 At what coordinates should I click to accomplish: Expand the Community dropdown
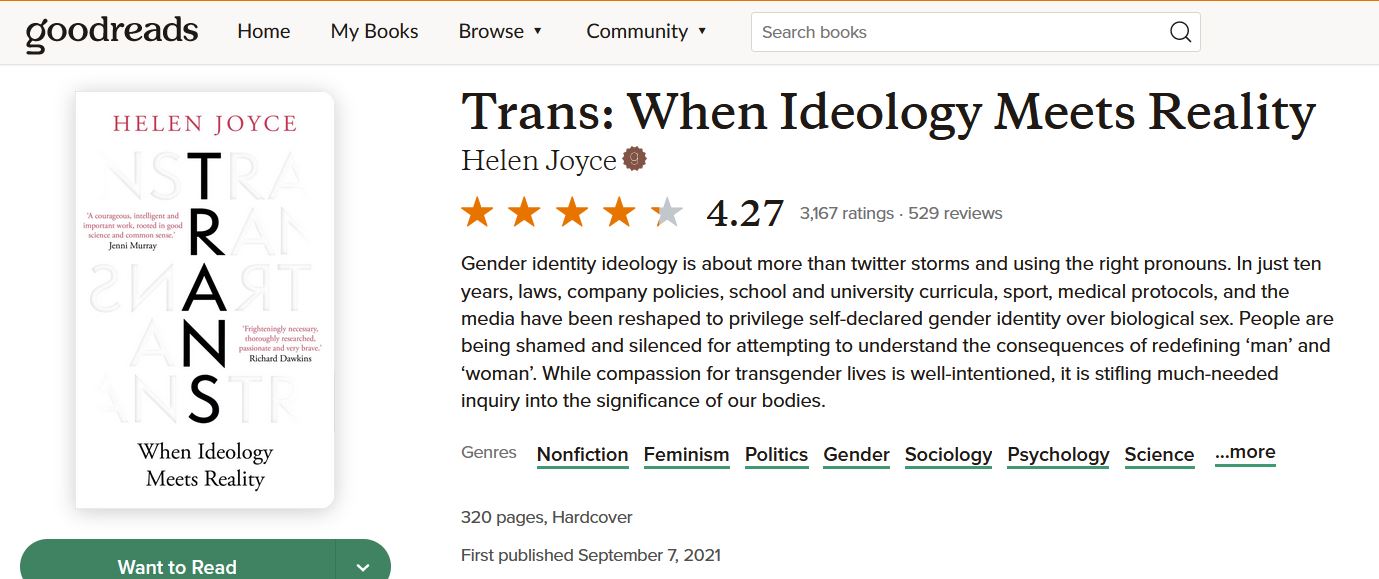[646, 31]
